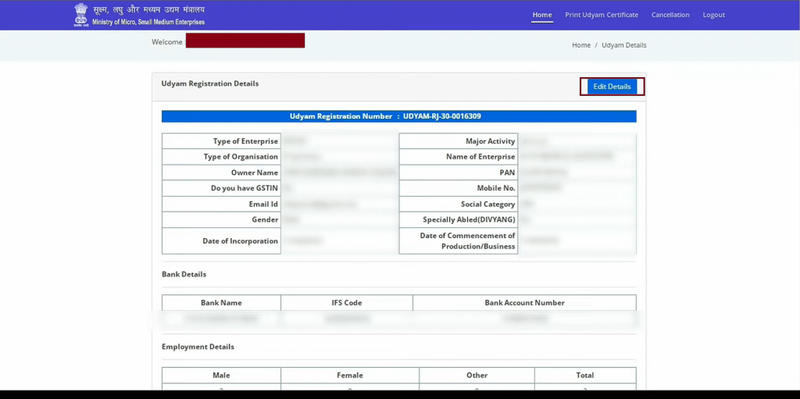Select the Mobile No. label

pos(496,188)
